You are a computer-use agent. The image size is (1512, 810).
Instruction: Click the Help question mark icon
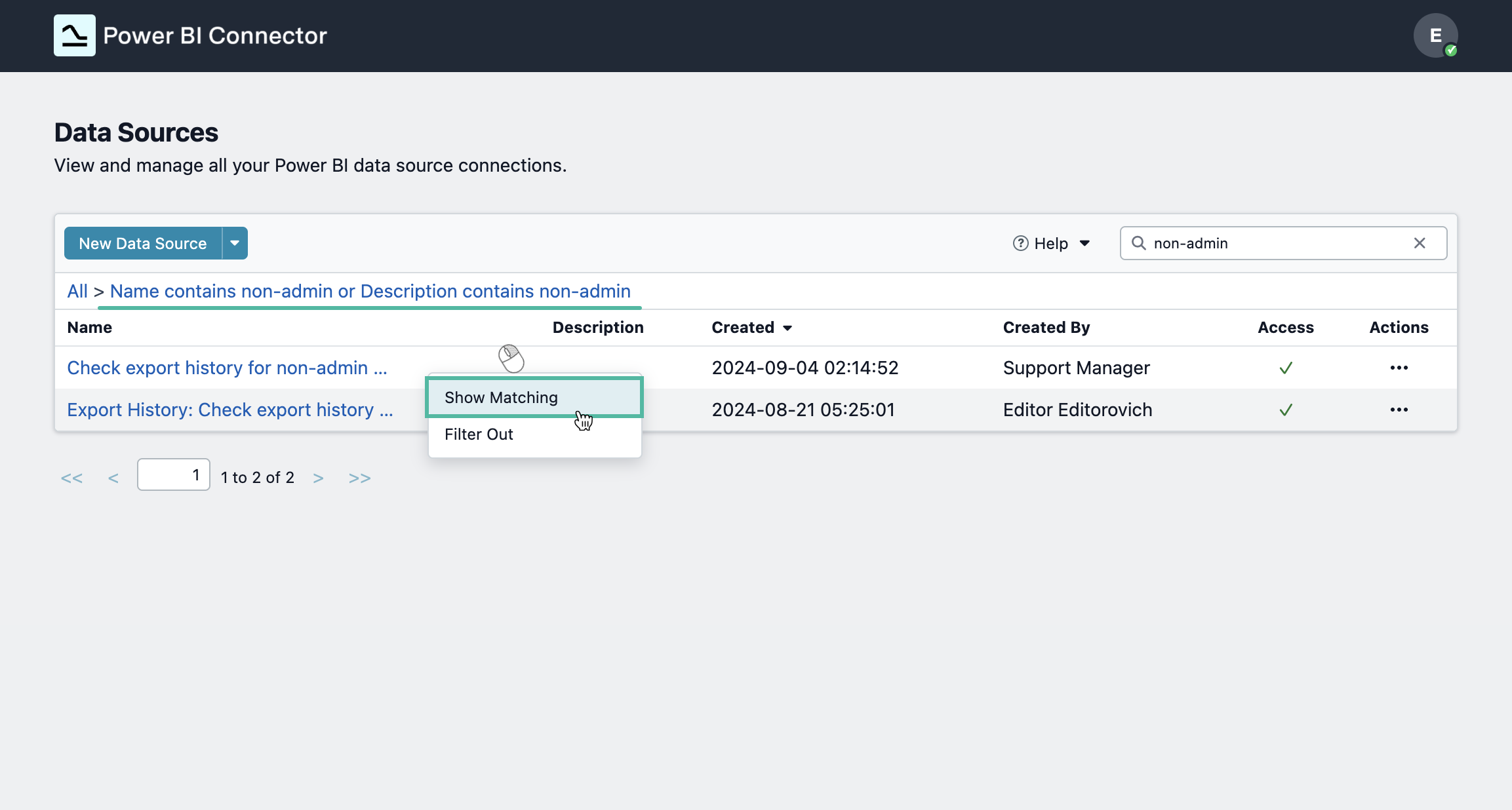pyautogui.click(x=1020, y=243)
